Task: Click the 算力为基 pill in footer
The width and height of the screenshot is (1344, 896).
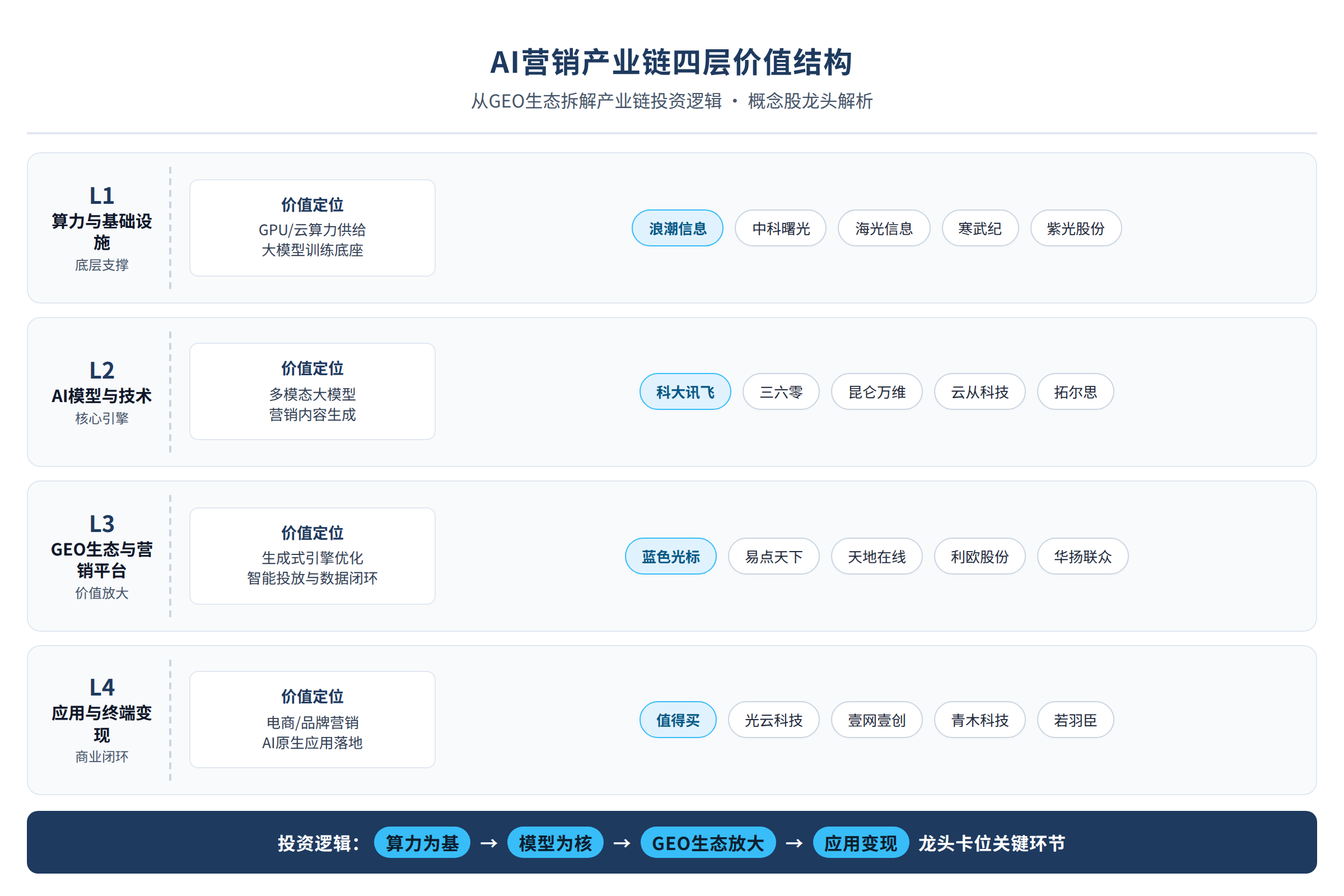Action: pyautogui.click(x=422, y=842)
